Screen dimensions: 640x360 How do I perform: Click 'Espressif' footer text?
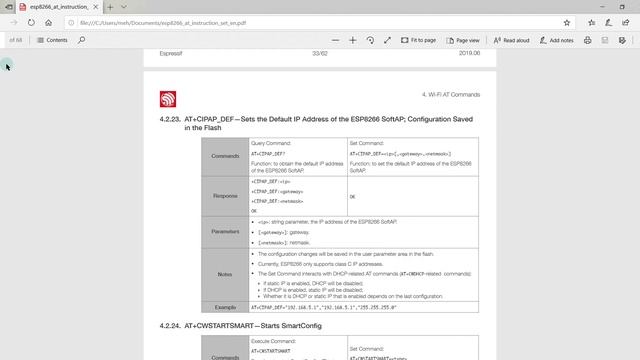[x=171, y=53]
